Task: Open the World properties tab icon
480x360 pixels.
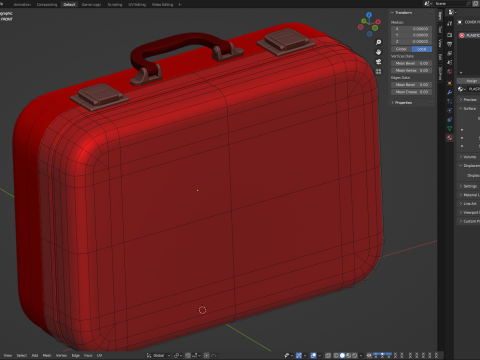Action: tap(449, 71)
